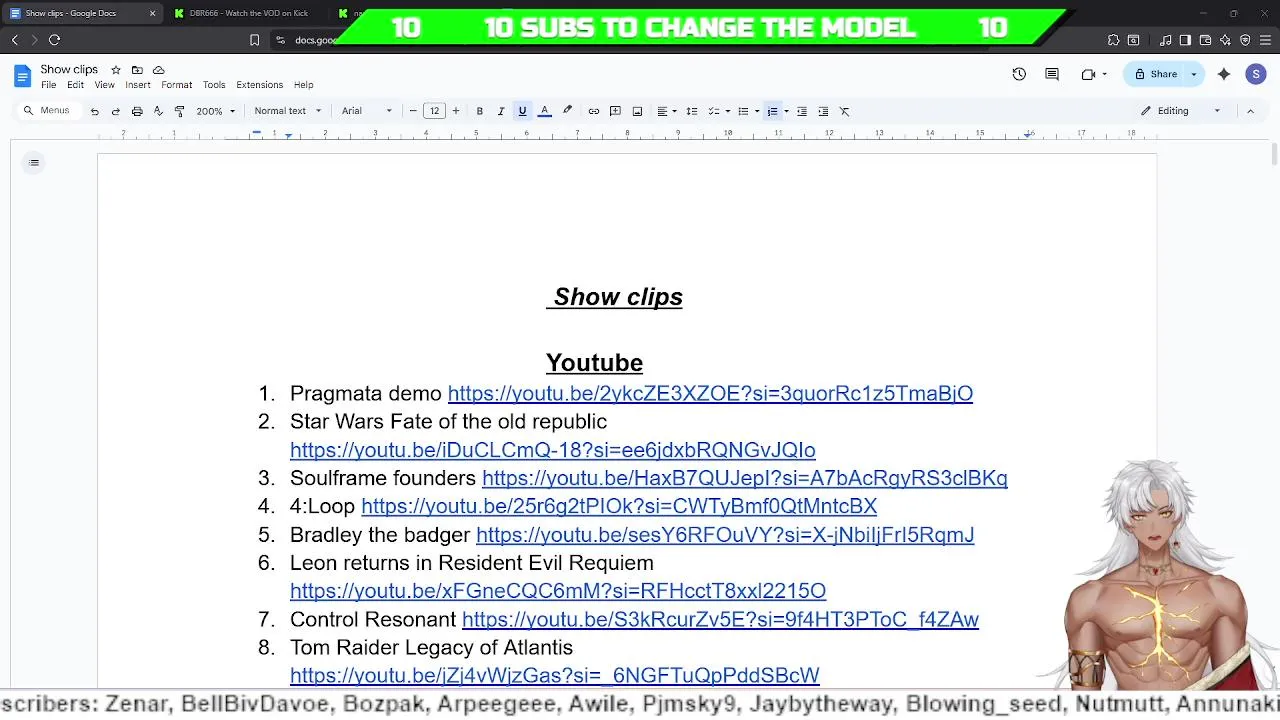Click the Redo arrow in the toolbar
1280x720 pixels.
(116, 111)
